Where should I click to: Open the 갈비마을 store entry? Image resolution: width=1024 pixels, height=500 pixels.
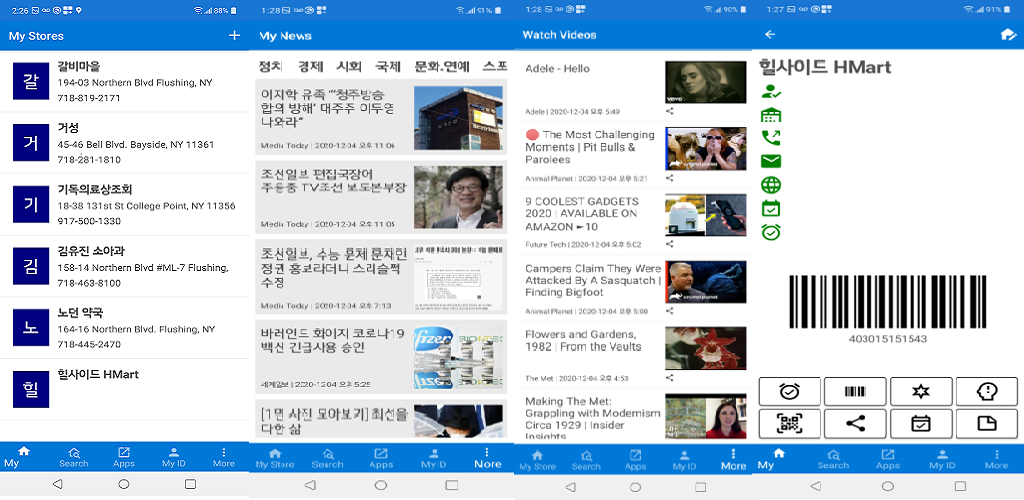pyautogui.click(x=124, y=82)
